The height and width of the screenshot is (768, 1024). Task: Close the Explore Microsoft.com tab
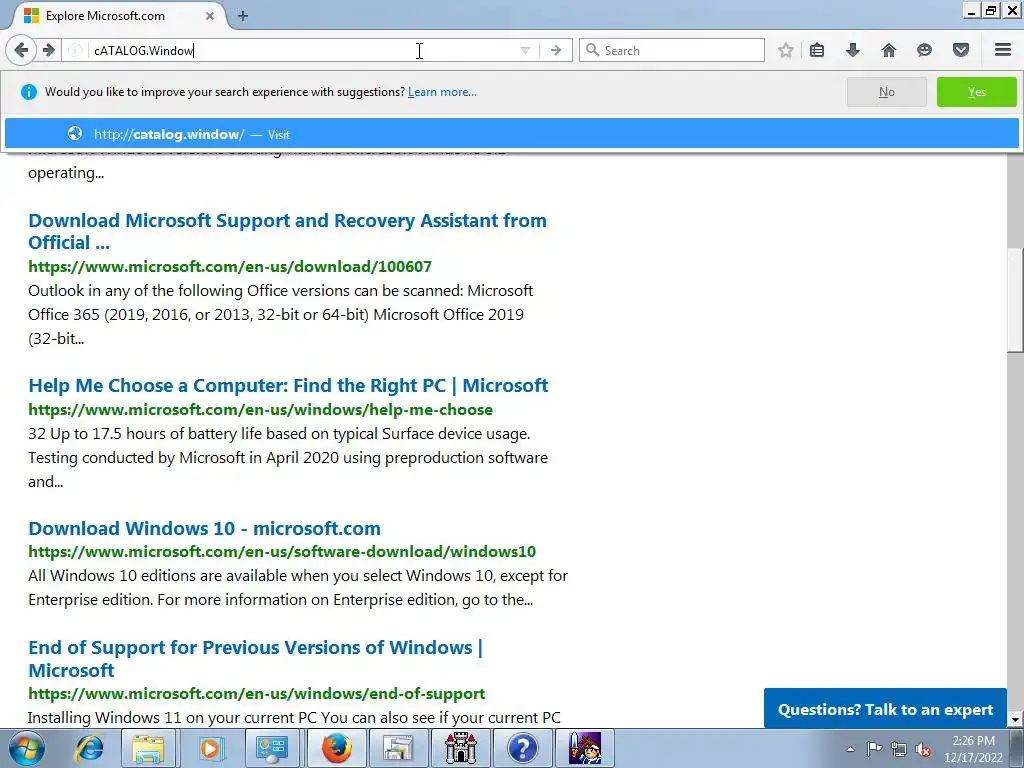(x=210, y=16)
